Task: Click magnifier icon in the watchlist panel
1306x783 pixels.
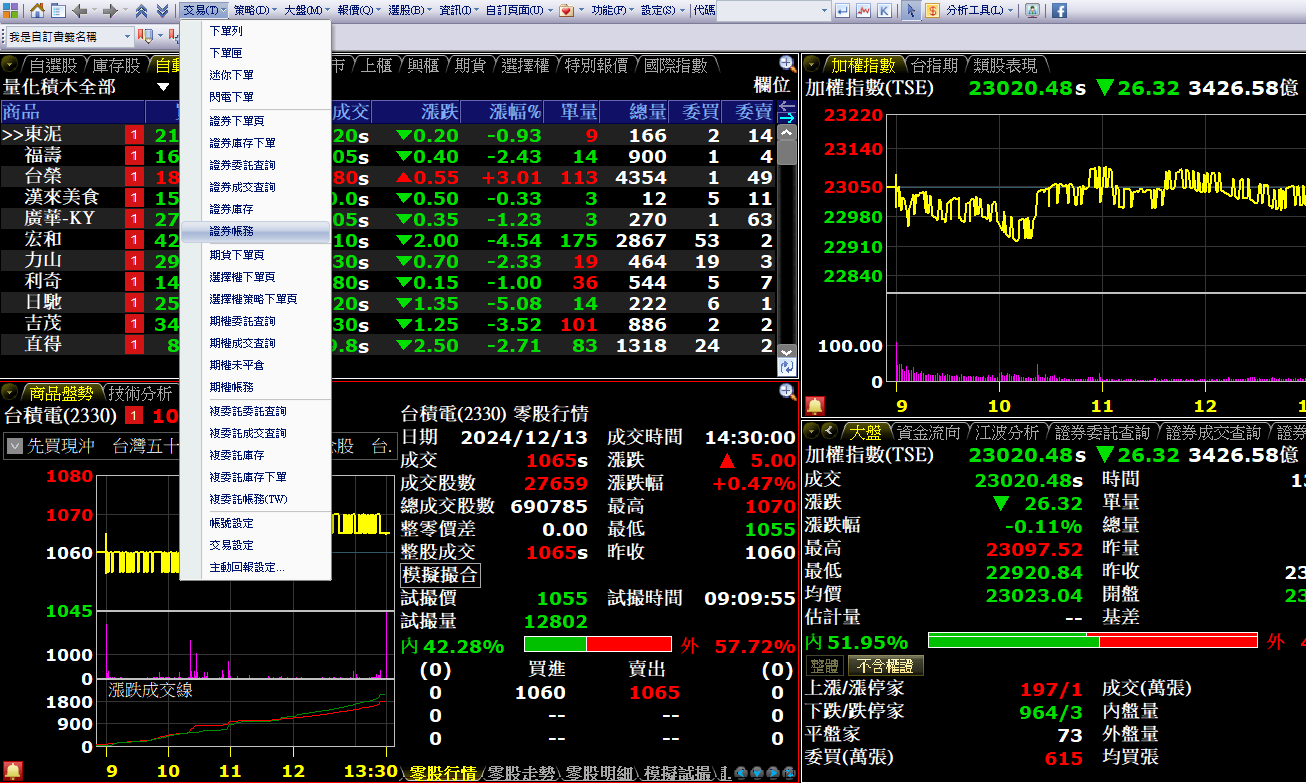Action: [787, 64]
